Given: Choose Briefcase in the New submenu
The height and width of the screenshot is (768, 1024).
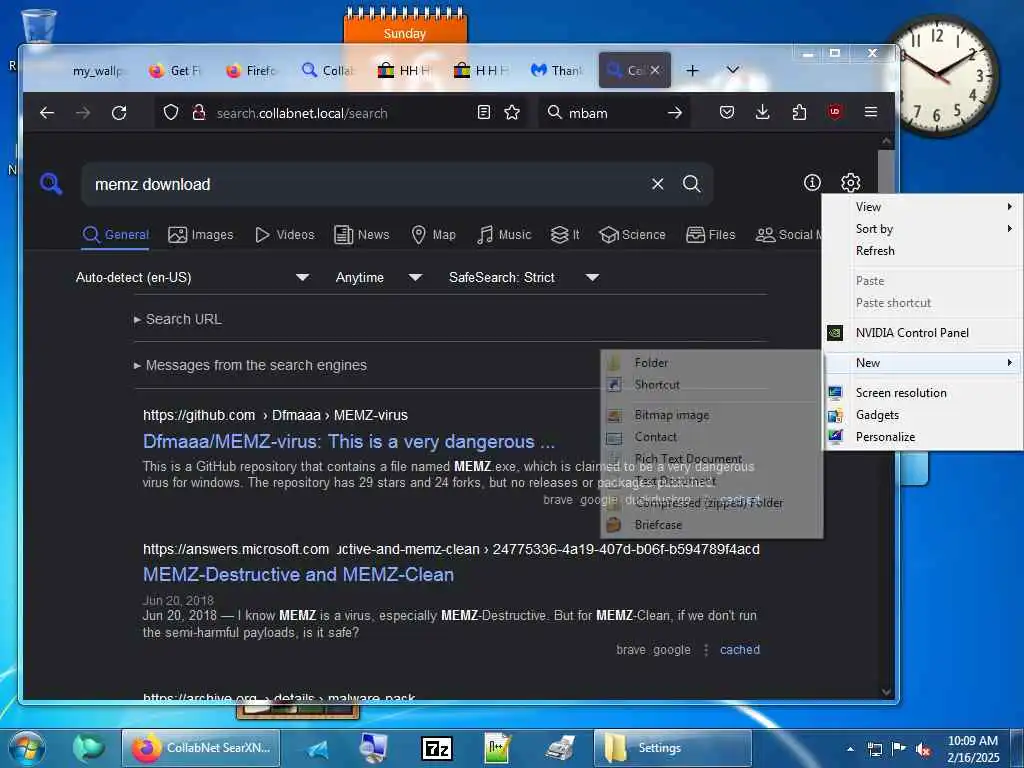Looking at the screenshot, I should click(x=711, y=525).
